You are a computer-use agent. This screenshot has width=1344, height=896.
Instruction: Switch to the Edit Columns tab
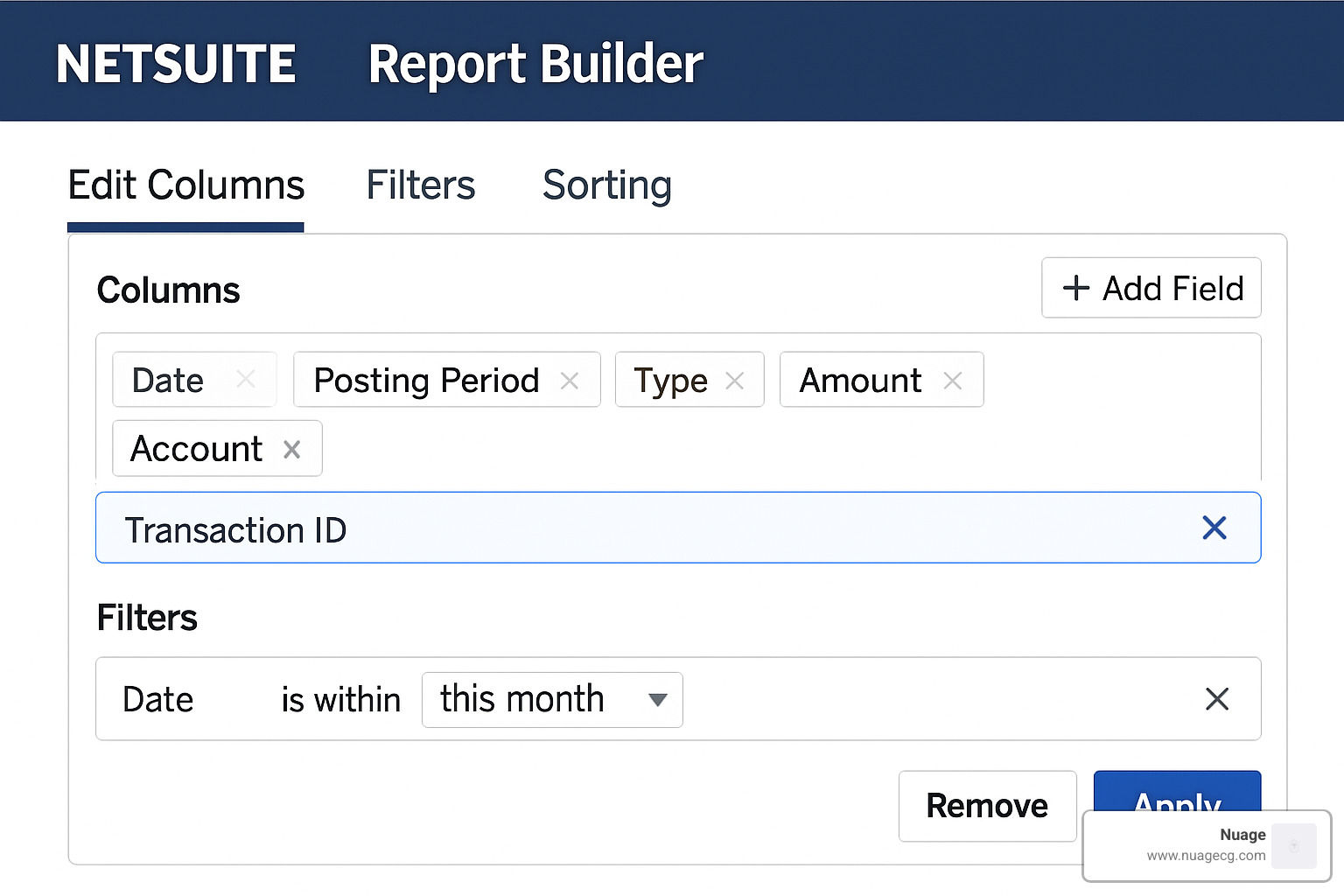(x=185, y=185)
